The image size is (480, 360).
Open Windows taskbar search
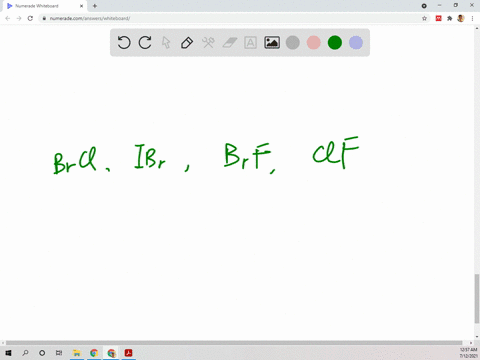click(25, 353)
